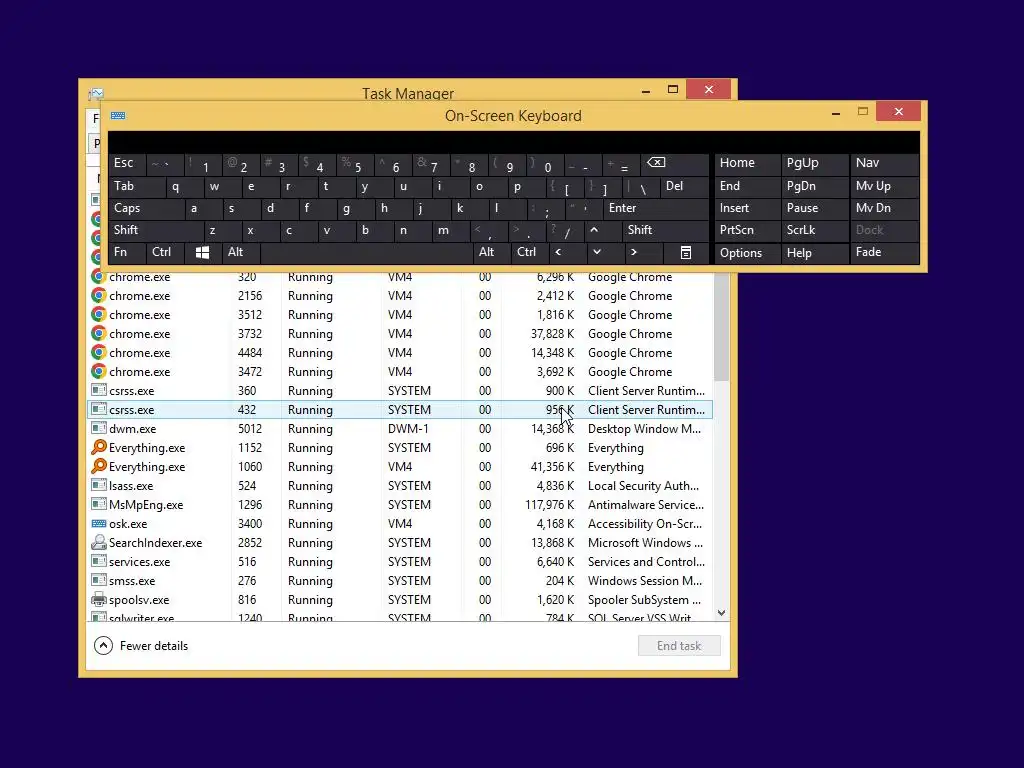1024x768 pixels.
Task: Tap the Enter key
Action: pos(655,208)
